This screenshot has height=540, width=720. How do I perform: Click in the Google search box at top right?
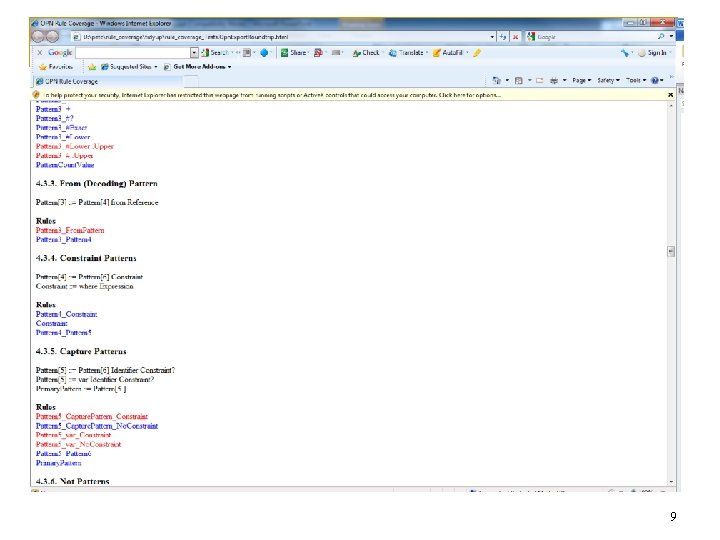coord(595,36)
